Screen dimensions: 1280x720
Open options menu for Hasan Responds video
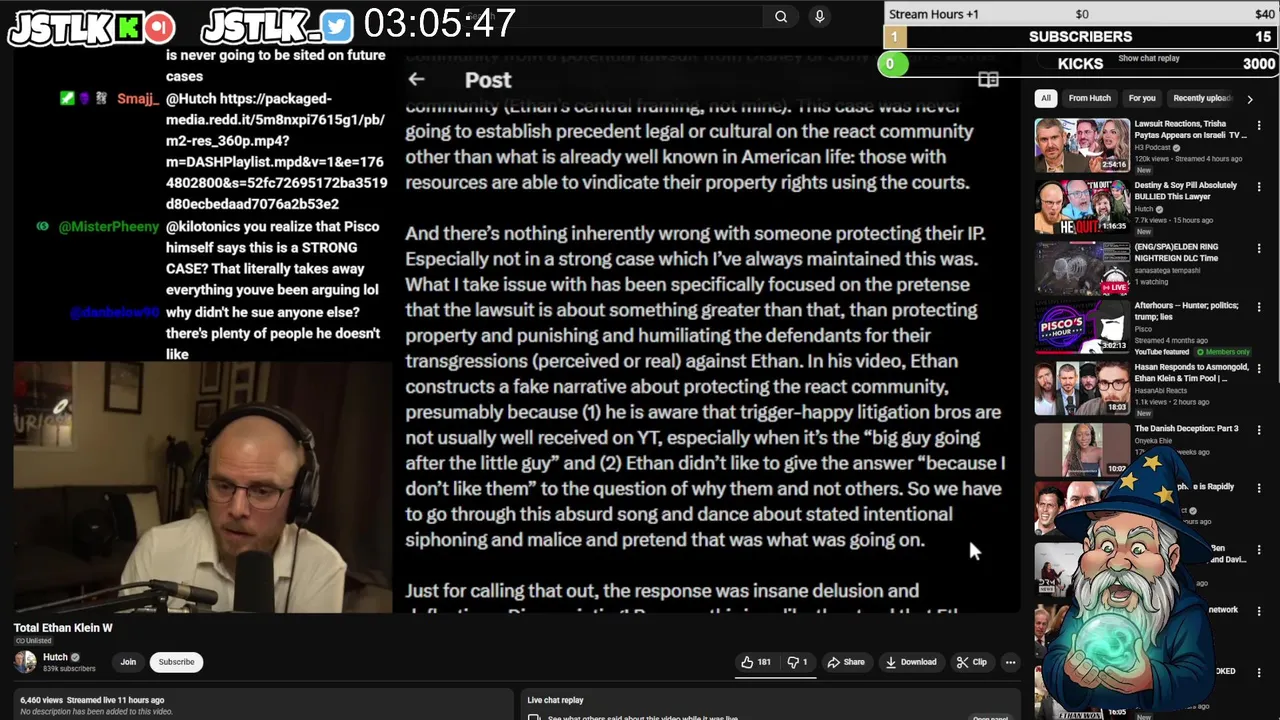tap(1259, 369)
